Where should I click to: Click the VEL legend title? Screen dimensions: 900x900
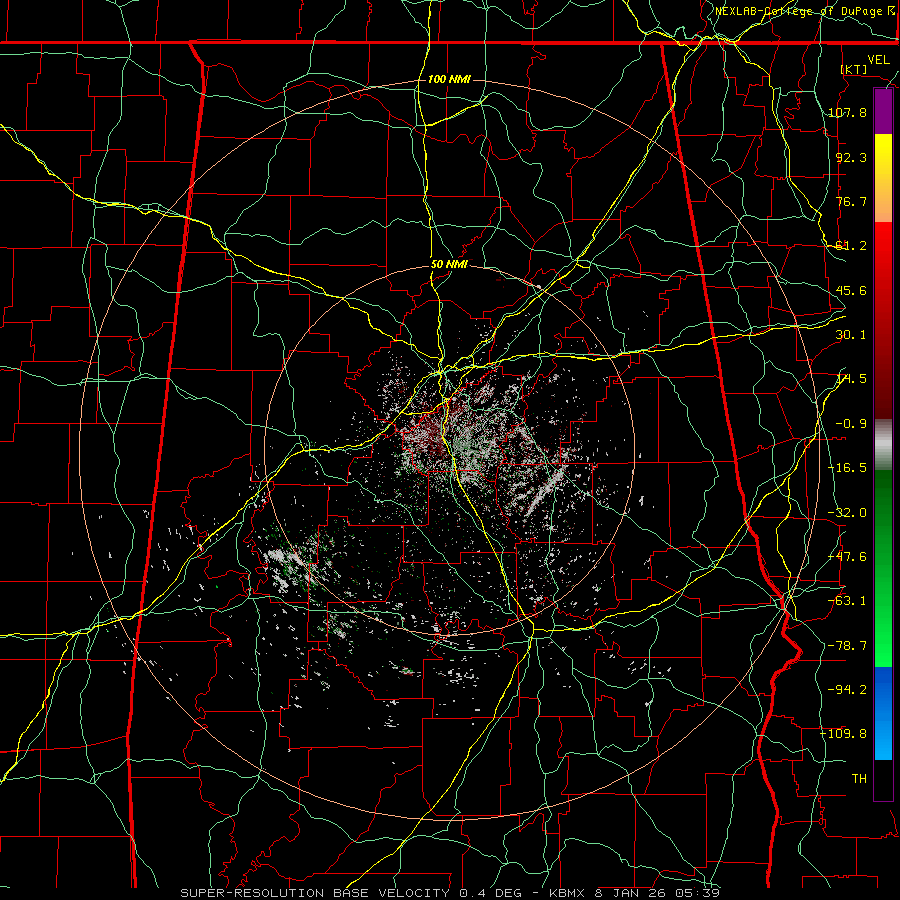tap(878, 60)
